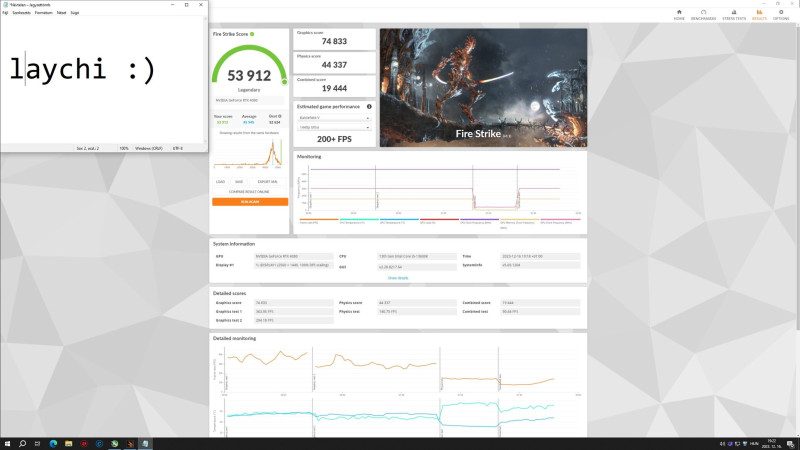800x450 pixels.
Task: Toggle the CPU Clock Frequency legend entry
Action: click(479, 221)
